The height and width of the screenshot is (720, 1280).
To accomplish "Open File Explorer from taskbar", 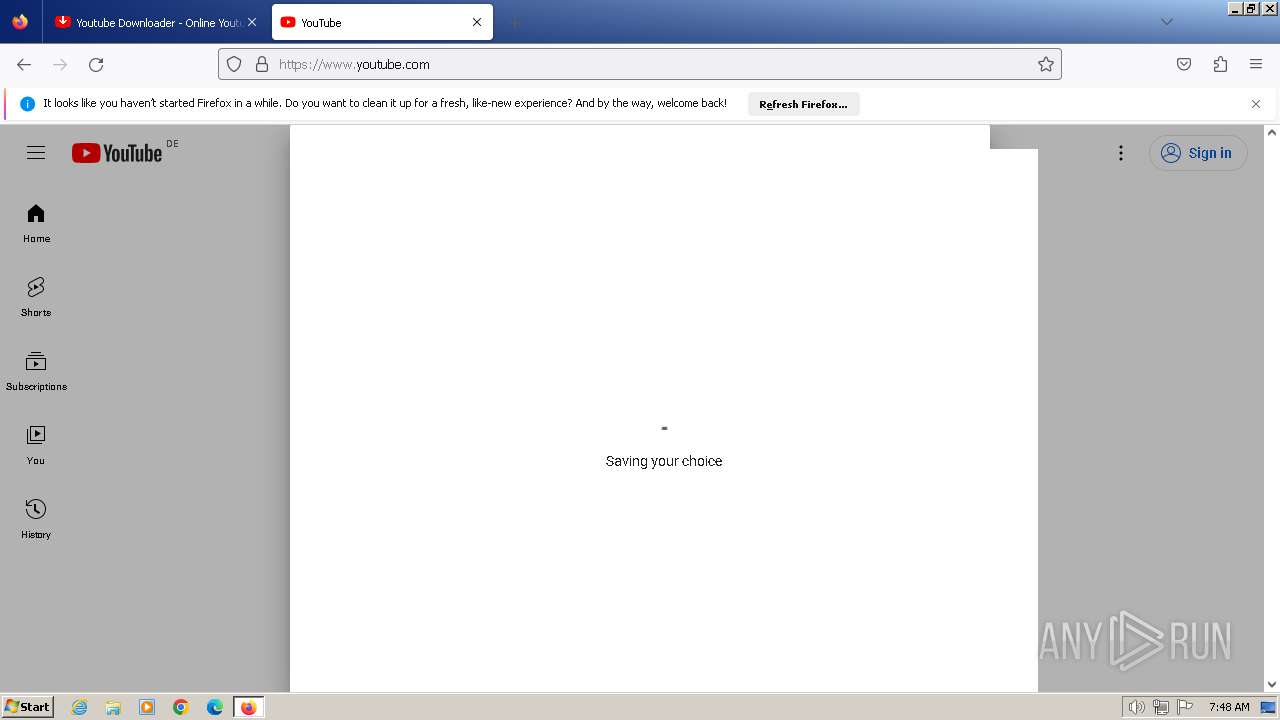I will [113, 707].
